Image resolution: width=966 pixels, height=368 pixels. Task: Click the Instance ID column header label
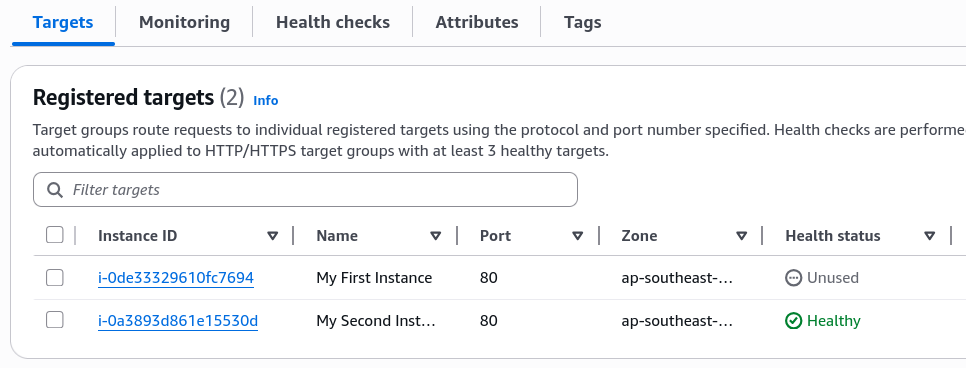[x=137, y=235]
